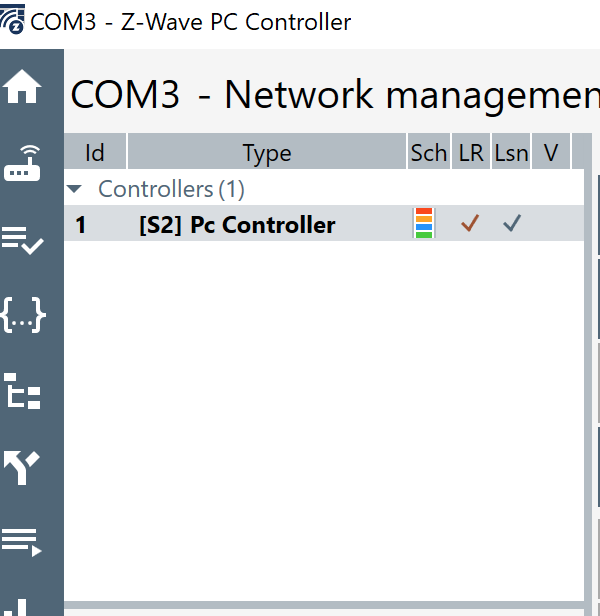The height and width of the screenshot is (616, 600).
Task: Click the LR checkmark for Pc Controller
Action: click(470, 224)
